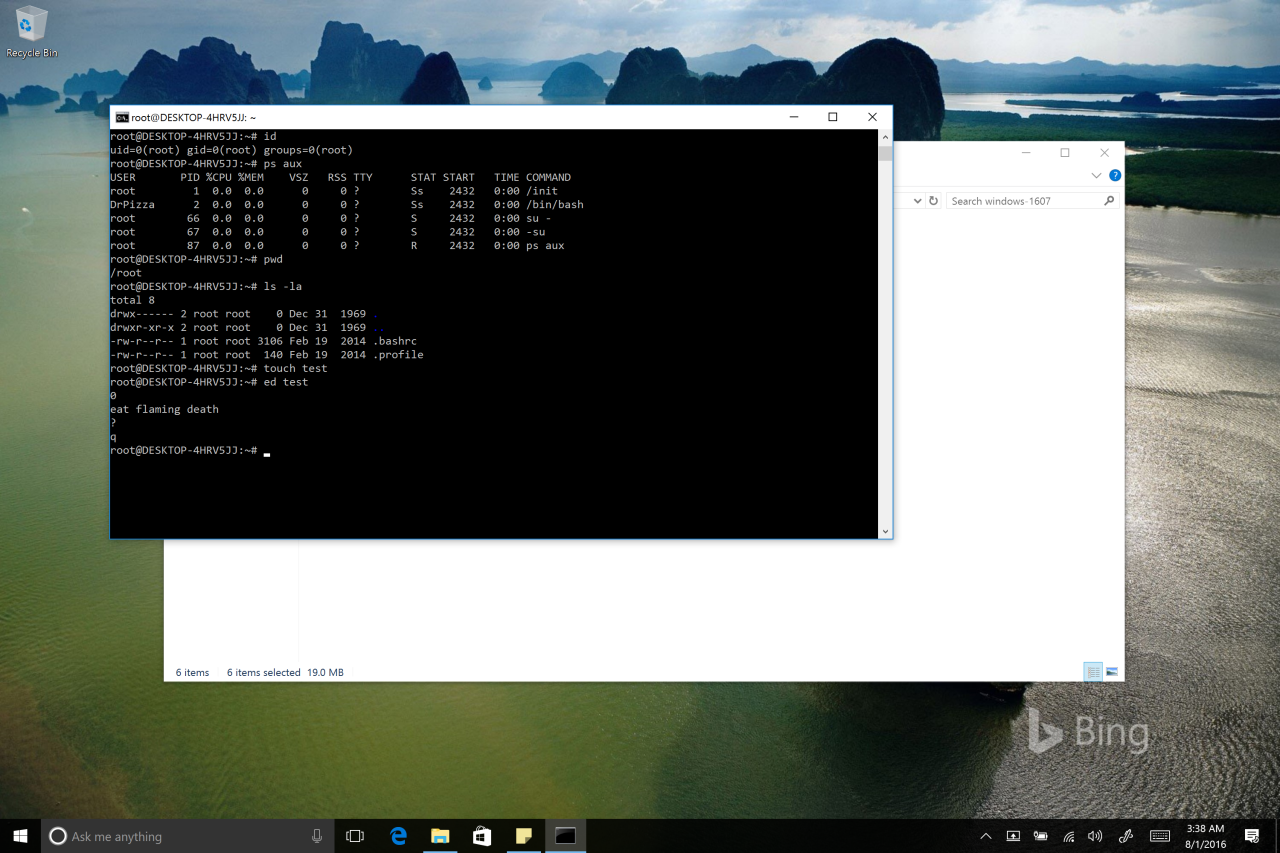This screenshot has width=1280, height=853.
Task: Open Sticky Notes from the taskbar
Action: (x=523, y=836)
